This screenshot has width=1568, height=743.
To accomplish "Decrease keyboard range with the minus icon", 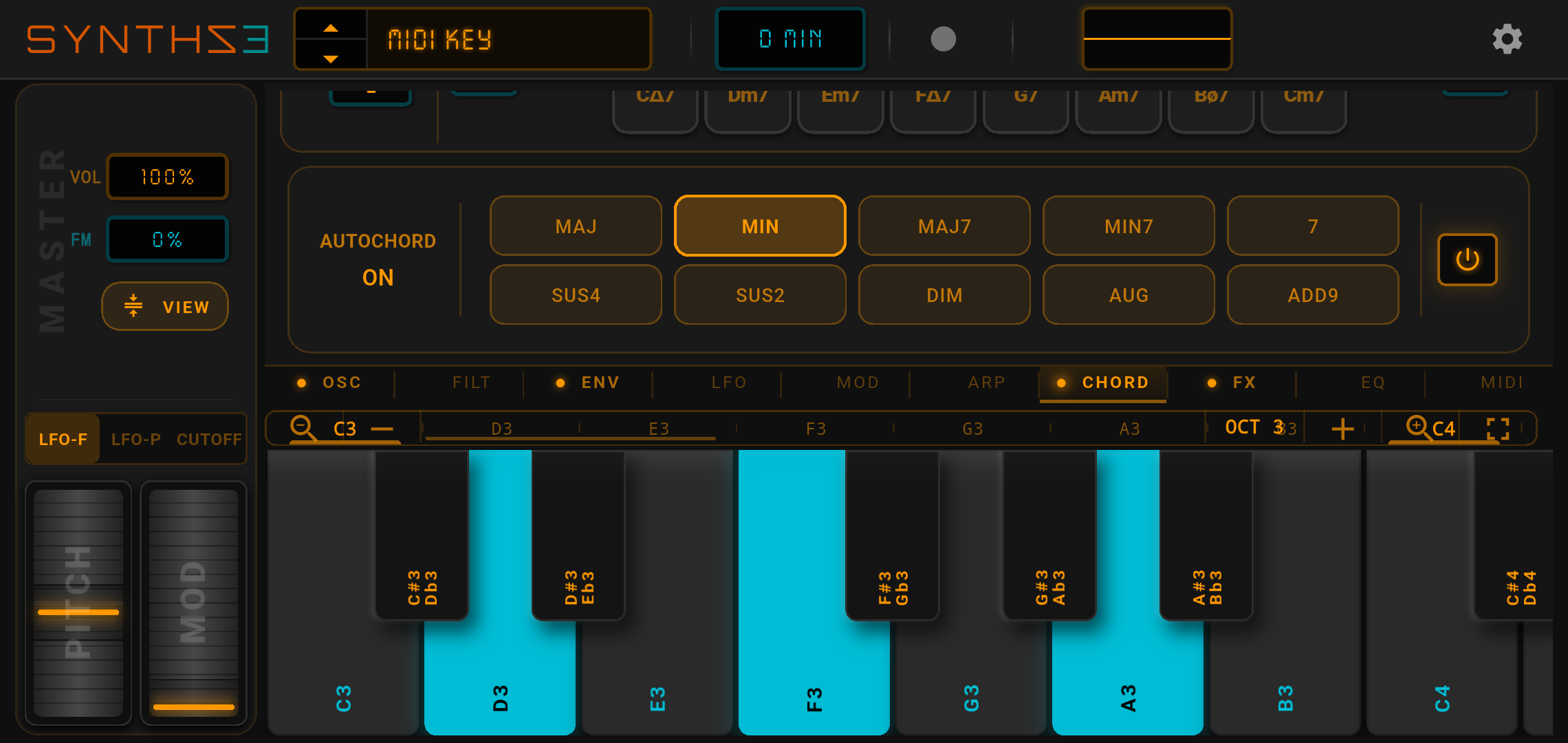I will pos(383,428).
